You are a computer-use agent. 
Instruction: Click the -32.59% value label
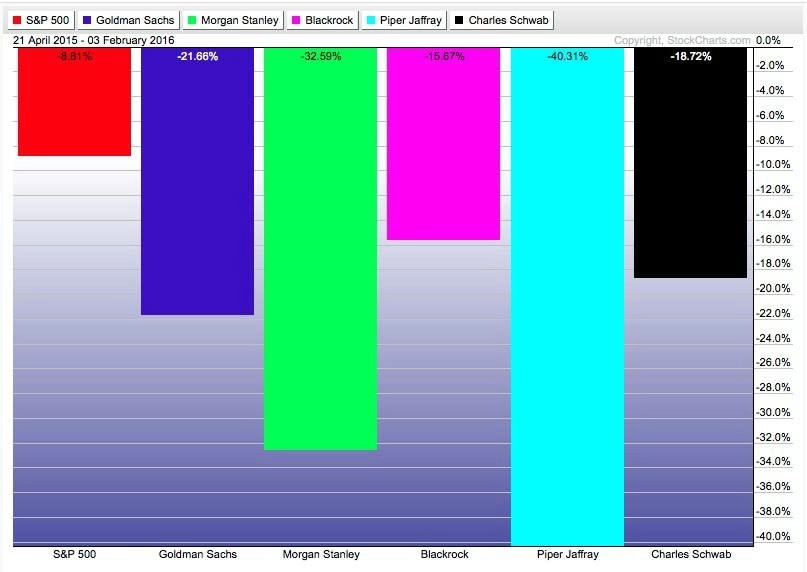pos(321,56)
